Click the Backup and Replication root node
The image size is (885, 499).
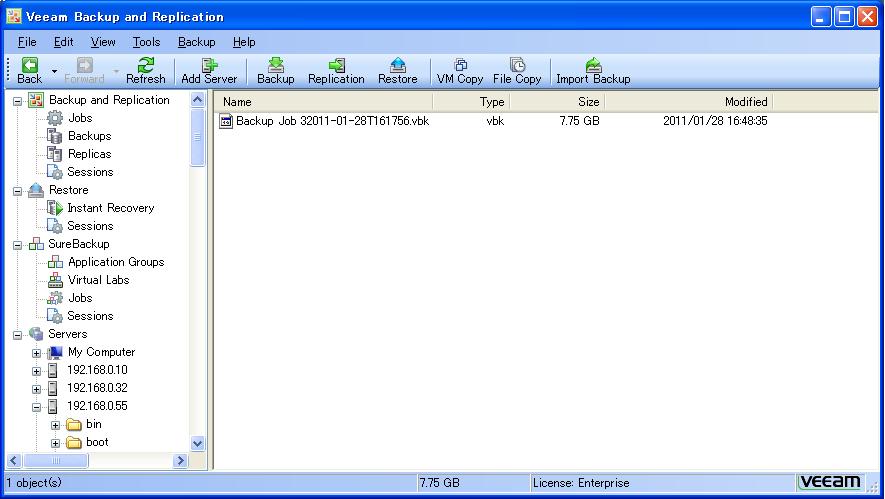tap(109, 100)
